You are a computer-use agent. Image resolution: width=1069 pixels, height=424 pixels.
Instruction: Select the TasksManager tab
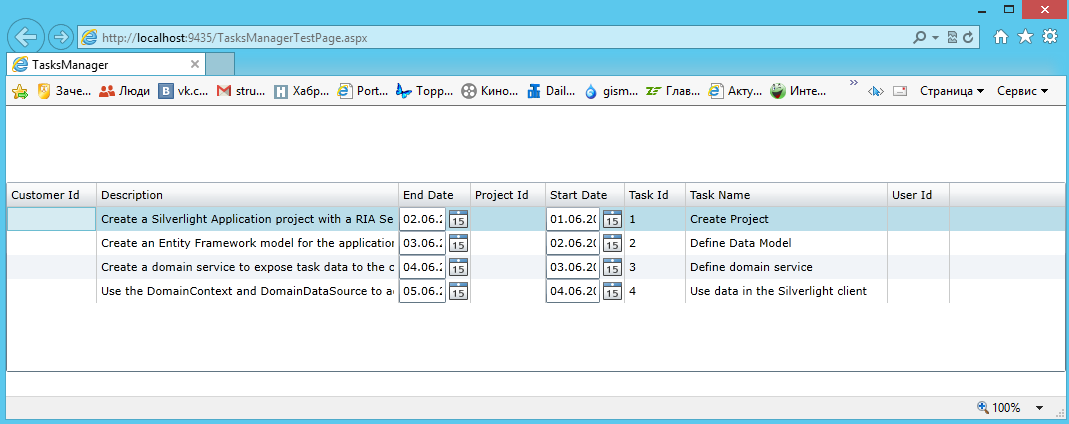106,64
